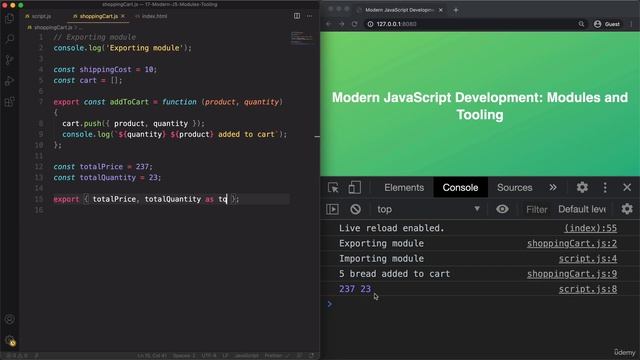This screenshot has width=640, height=360.
Task: Open the shoppingCart.js:2 source link
Action: tap(572, 243)
